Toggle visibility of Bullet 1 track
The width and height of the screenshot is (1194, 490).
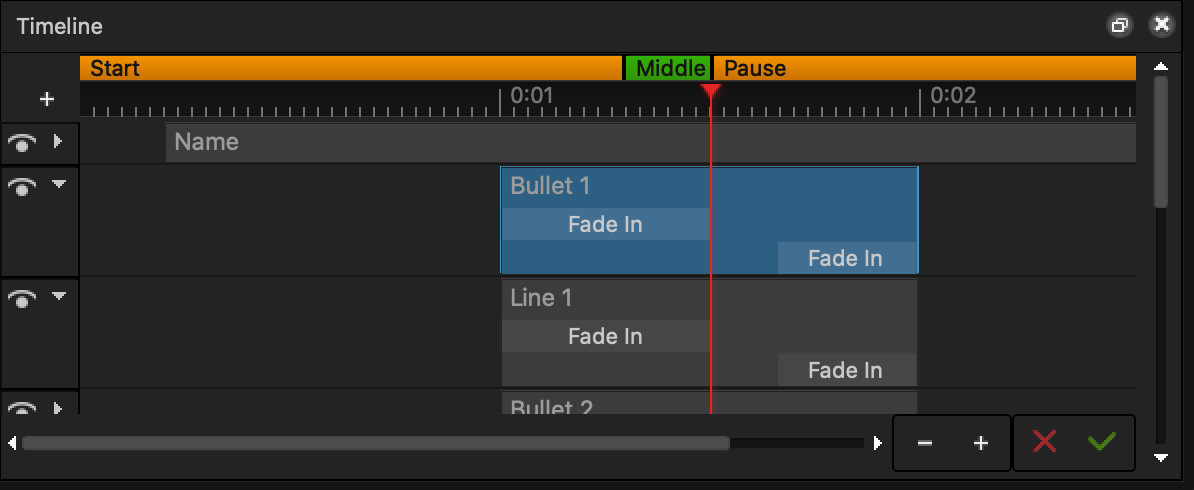[22, 185]
